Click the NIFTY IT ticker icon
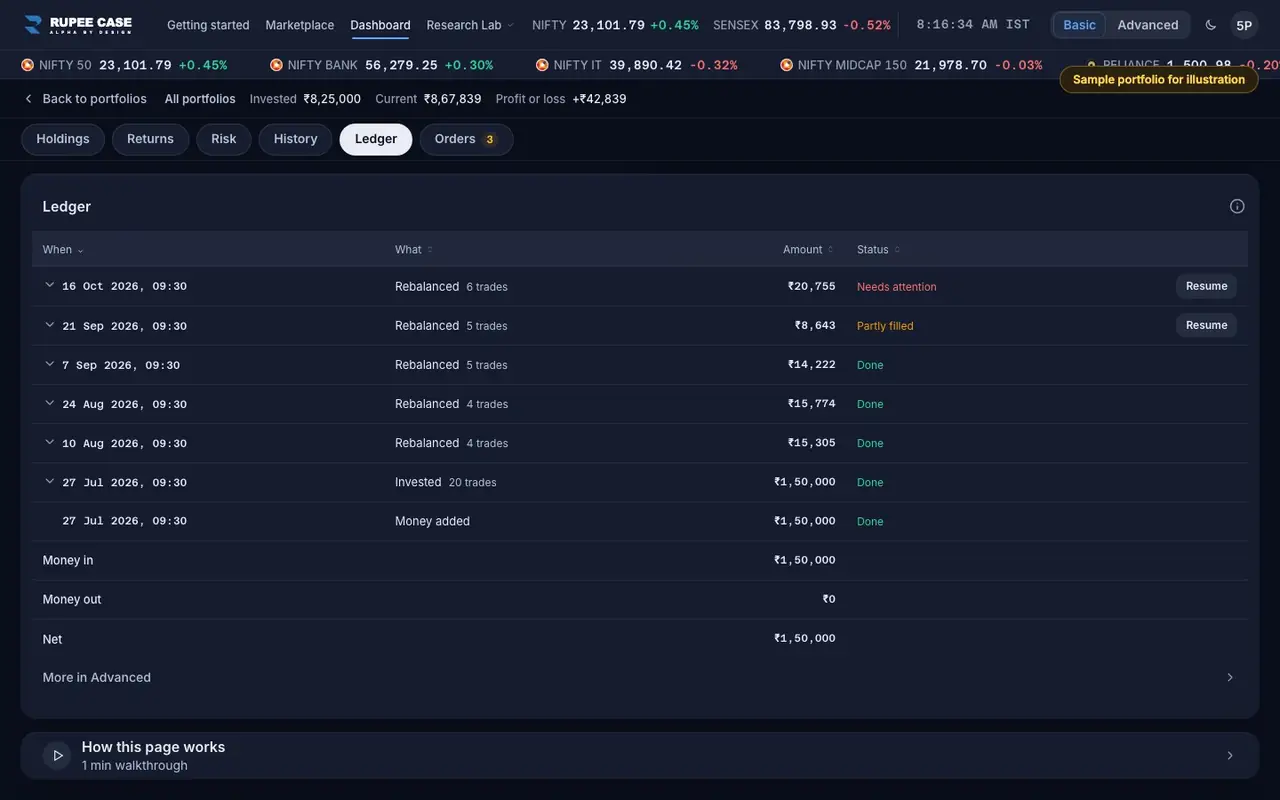1280x800 pixels. click(542, 65)
